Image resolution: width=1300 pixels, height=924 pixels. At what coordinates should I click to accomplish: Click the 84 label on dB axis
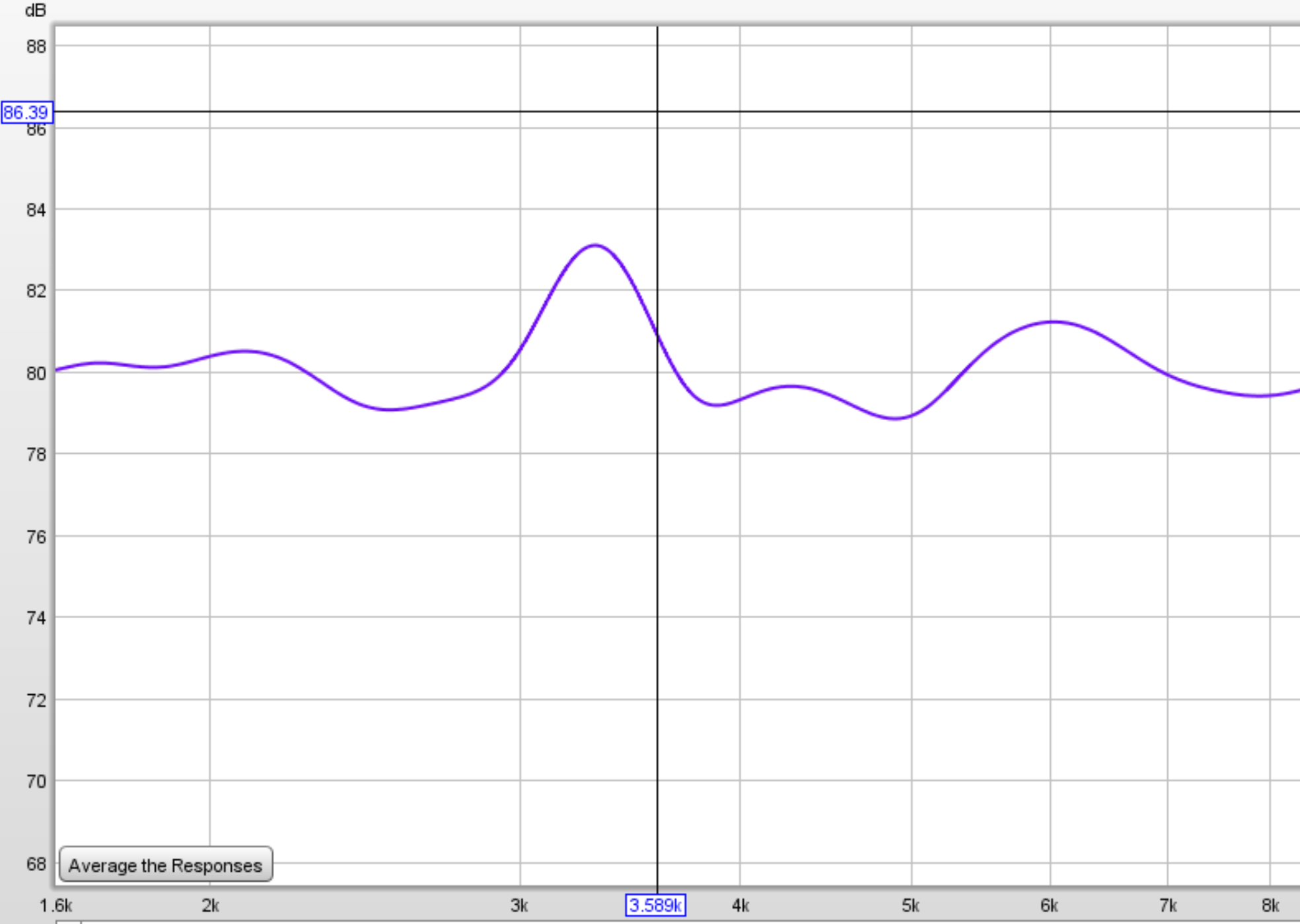point(36,210)
